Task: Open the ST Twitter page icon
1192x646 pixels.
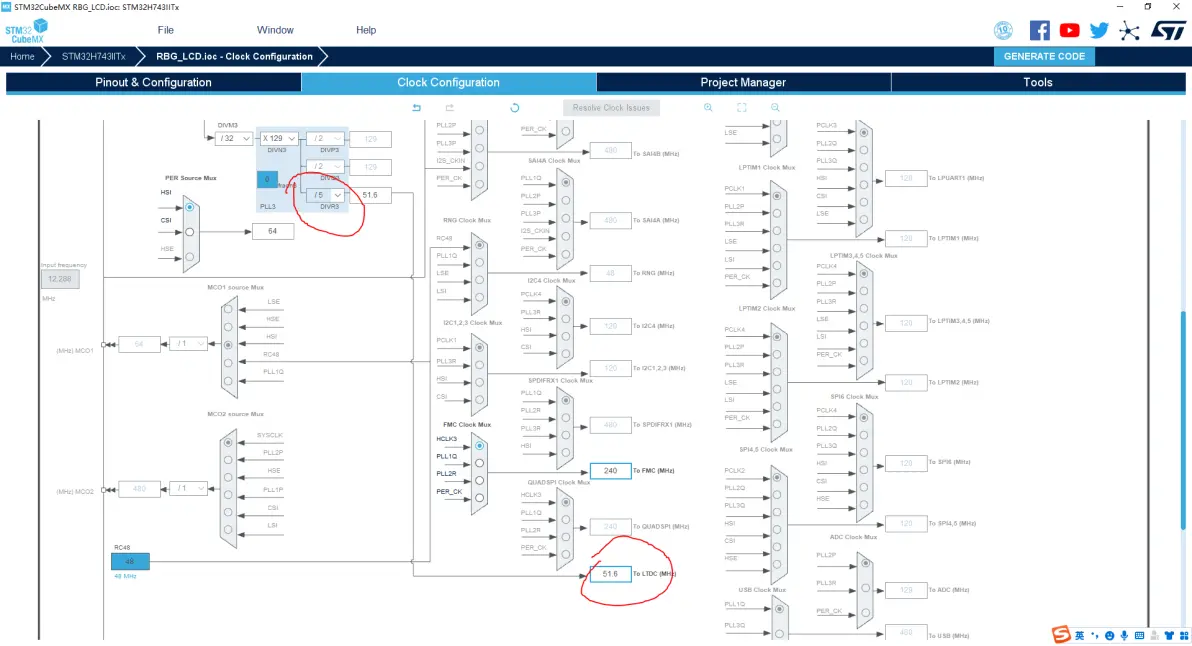Action: [x=1099, y=30]
